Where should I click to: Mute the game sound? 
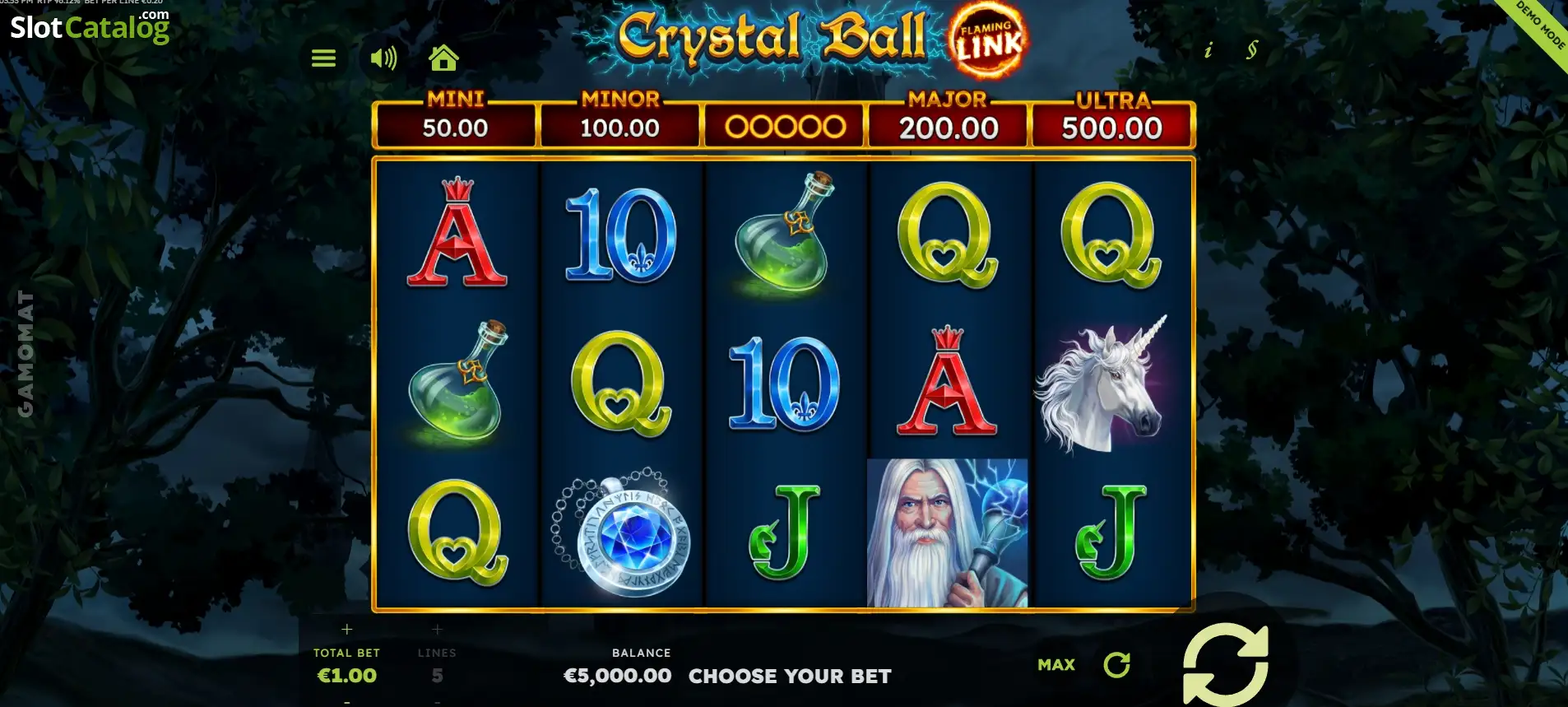coord(383,58)
